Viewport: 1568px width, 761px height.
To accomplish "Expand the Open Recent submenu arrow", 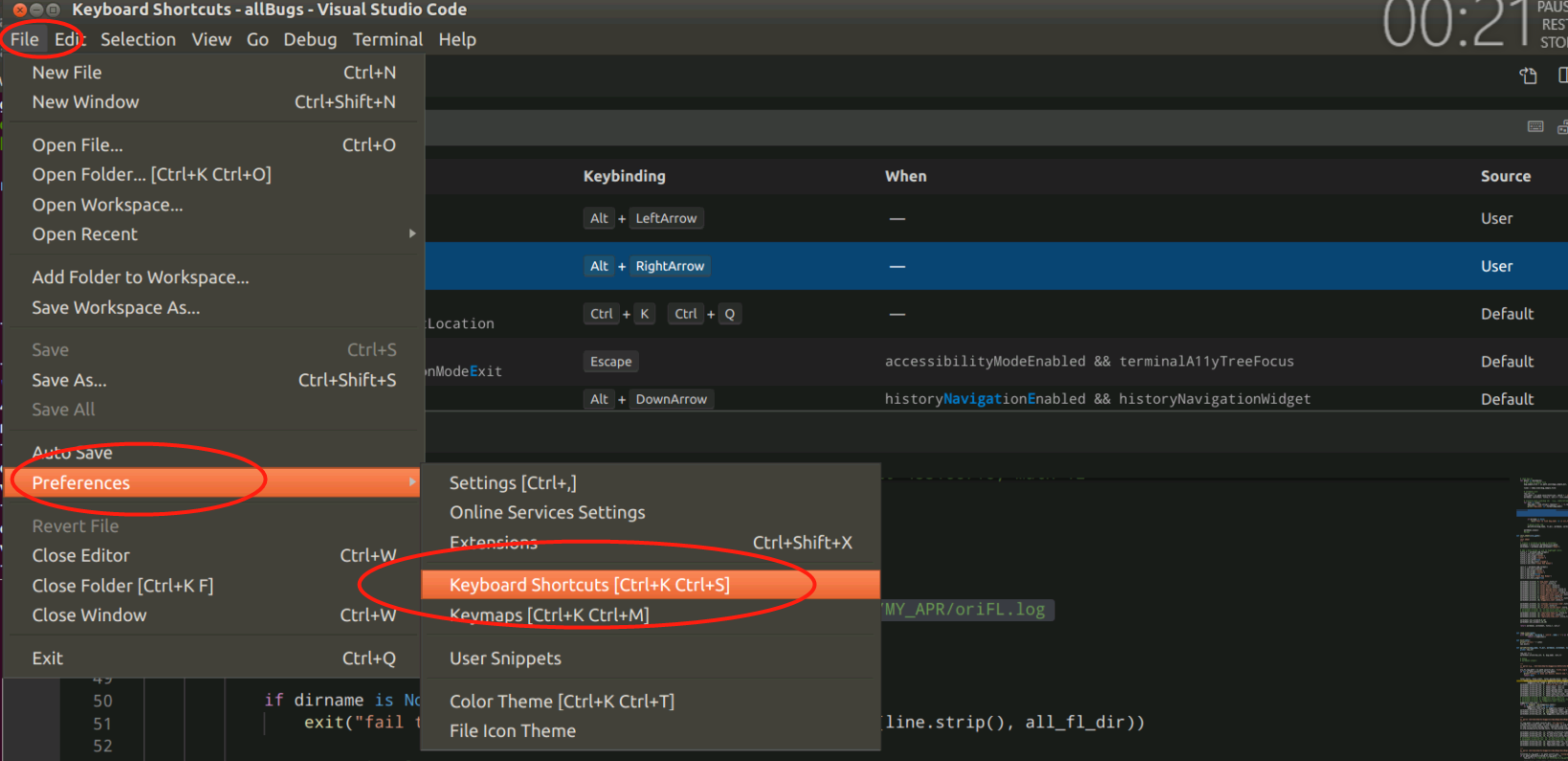I will pos(412,234).
